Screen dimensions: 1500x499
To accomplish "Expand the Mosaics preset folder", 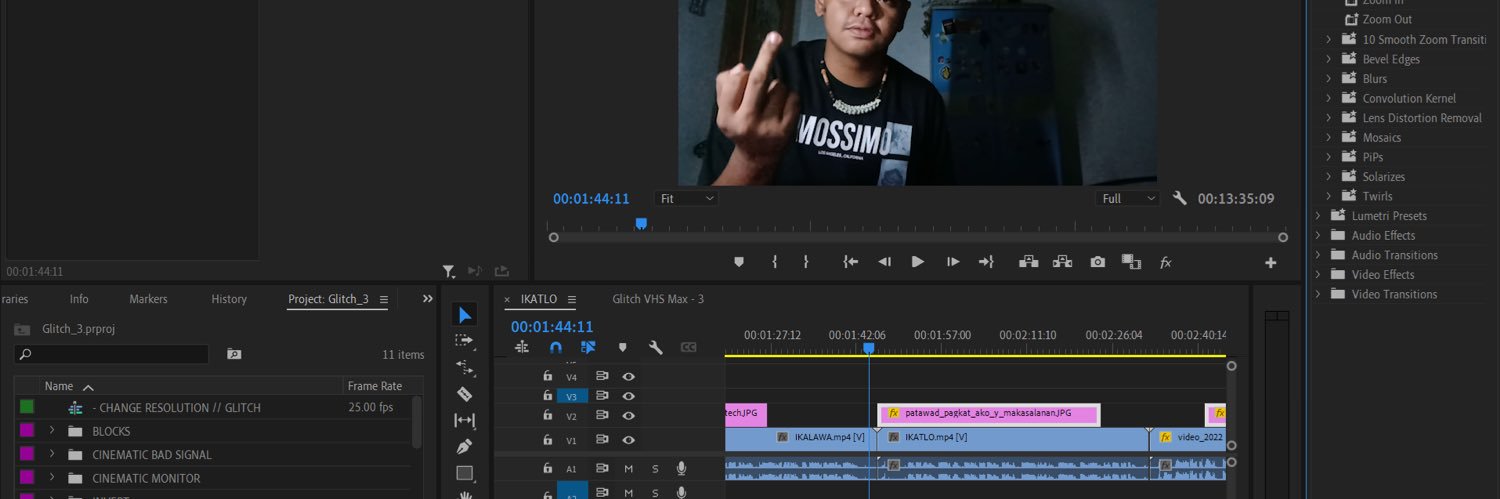I will [x=1329, y=137].
